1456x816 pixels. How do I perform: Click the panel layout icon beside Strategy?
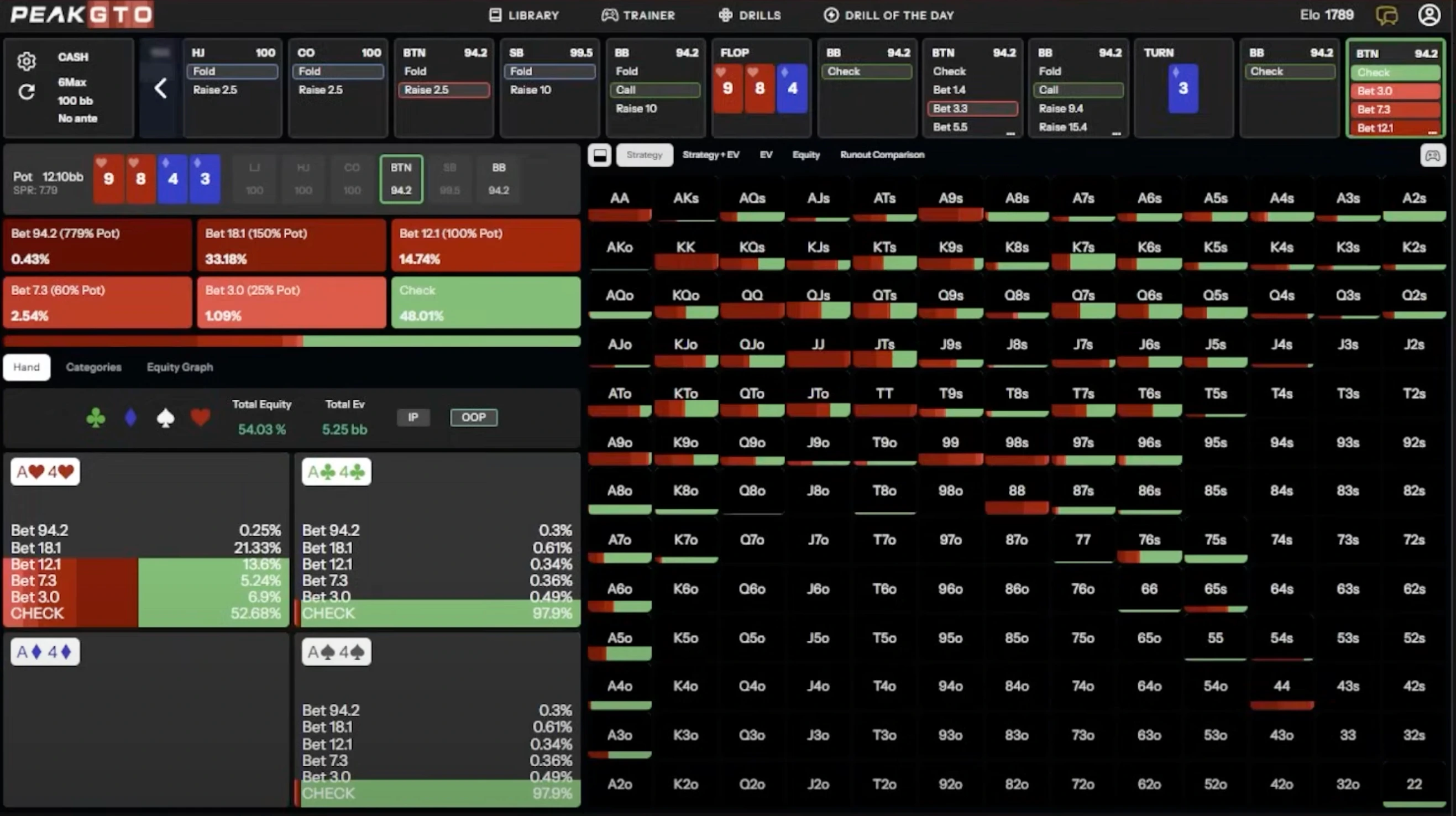pos(600,155)
